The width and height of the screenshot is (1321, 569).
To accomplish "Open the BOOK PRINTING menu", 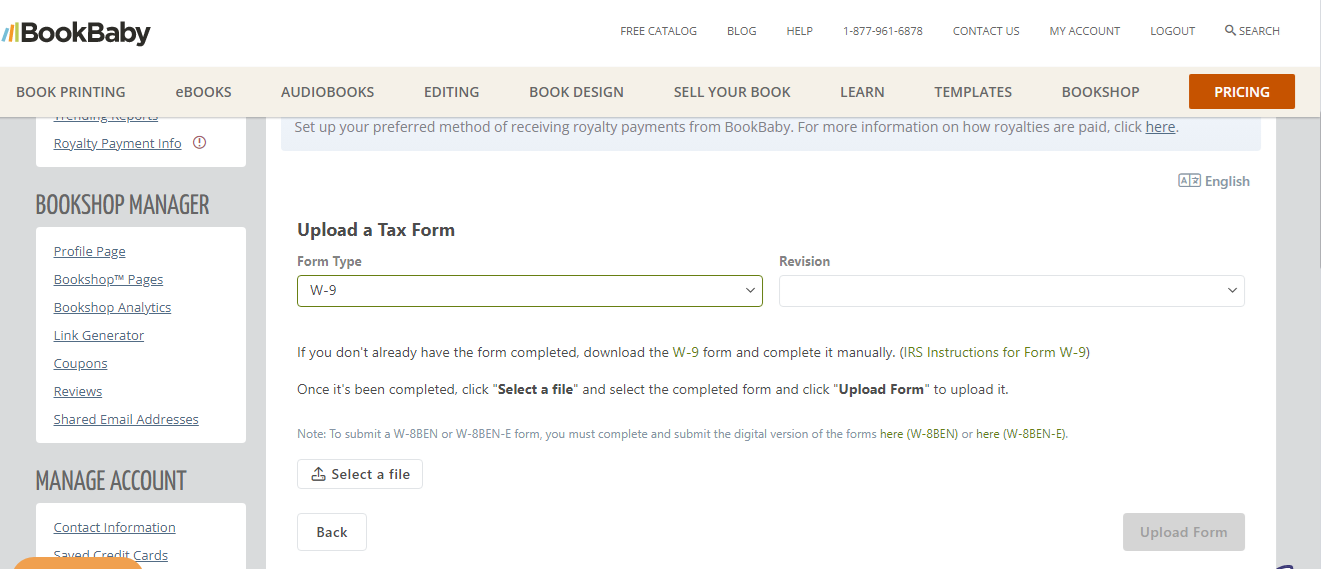I will [x=71, y=92].
